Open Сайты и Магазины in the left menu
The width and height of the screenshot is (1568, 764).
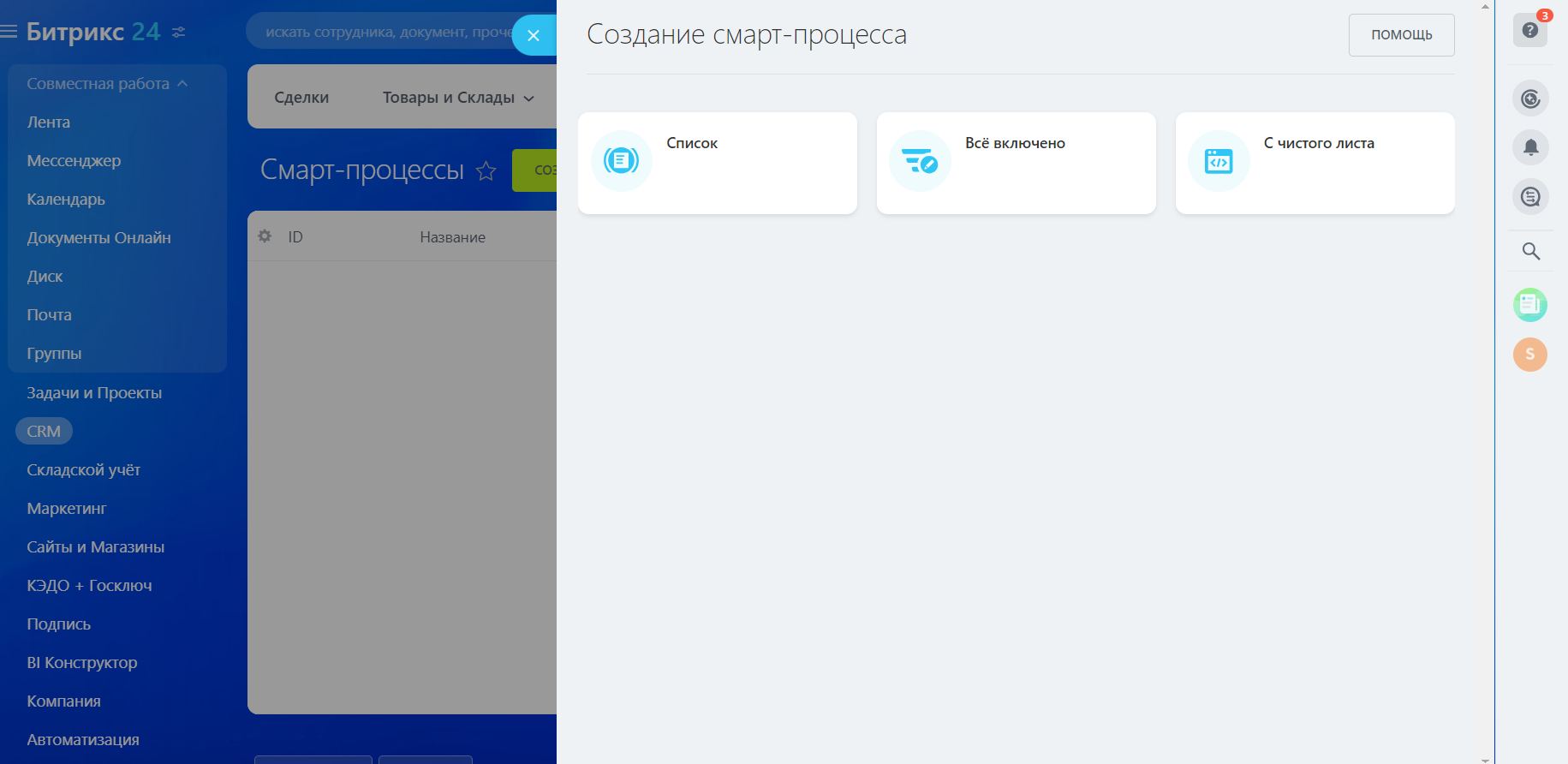point(95,547)
